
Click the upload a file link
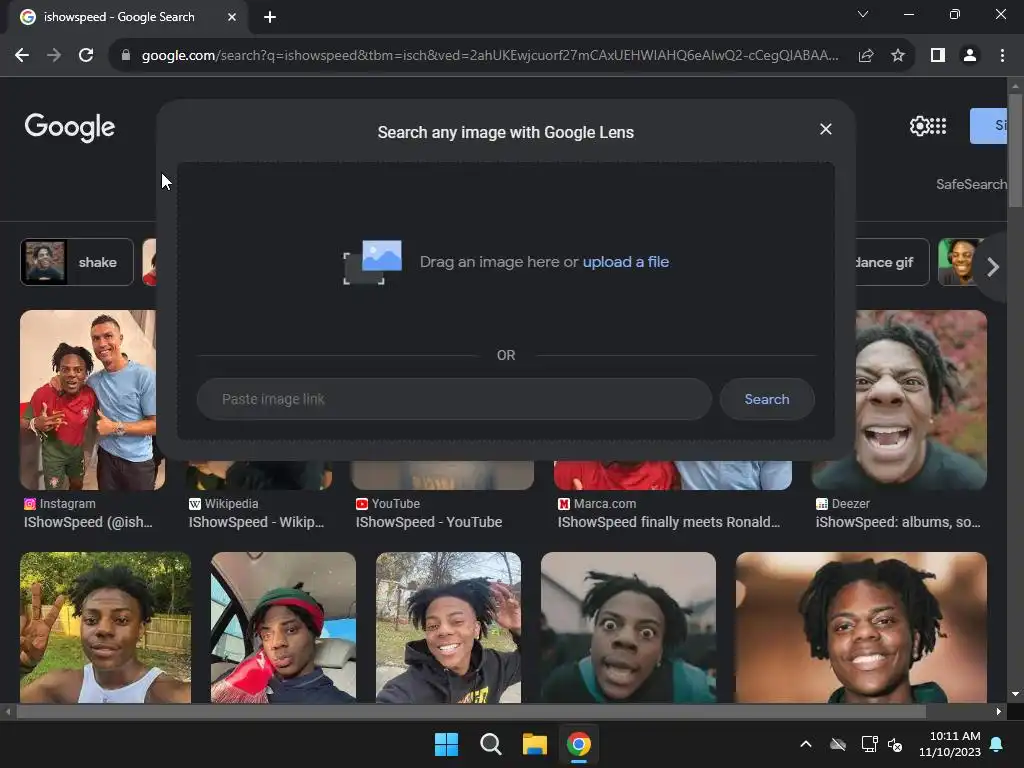(626, 262)
